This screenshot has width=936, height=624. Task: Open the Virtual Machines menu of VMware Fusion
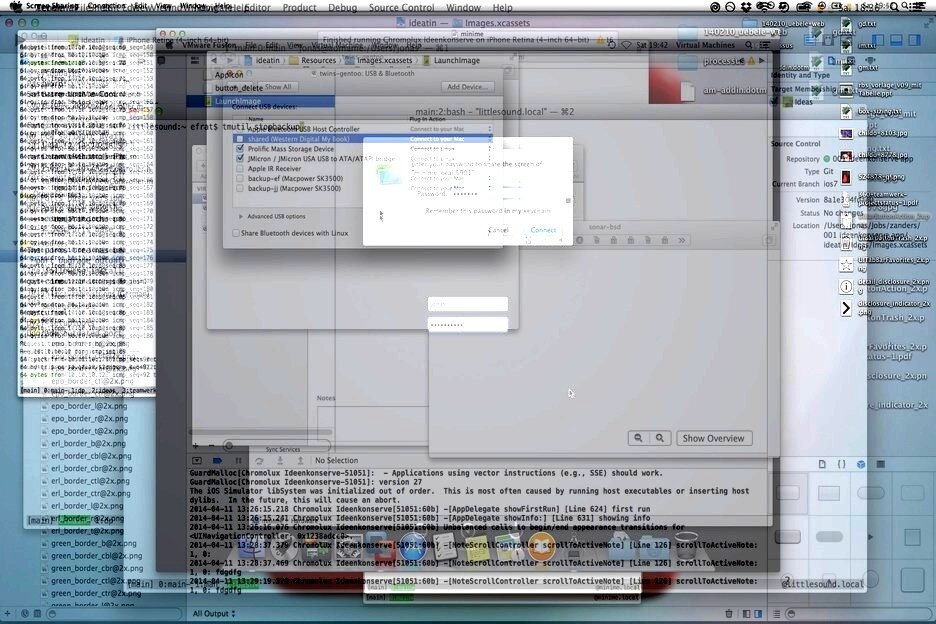pyautogui.click(x=705, y=45)
